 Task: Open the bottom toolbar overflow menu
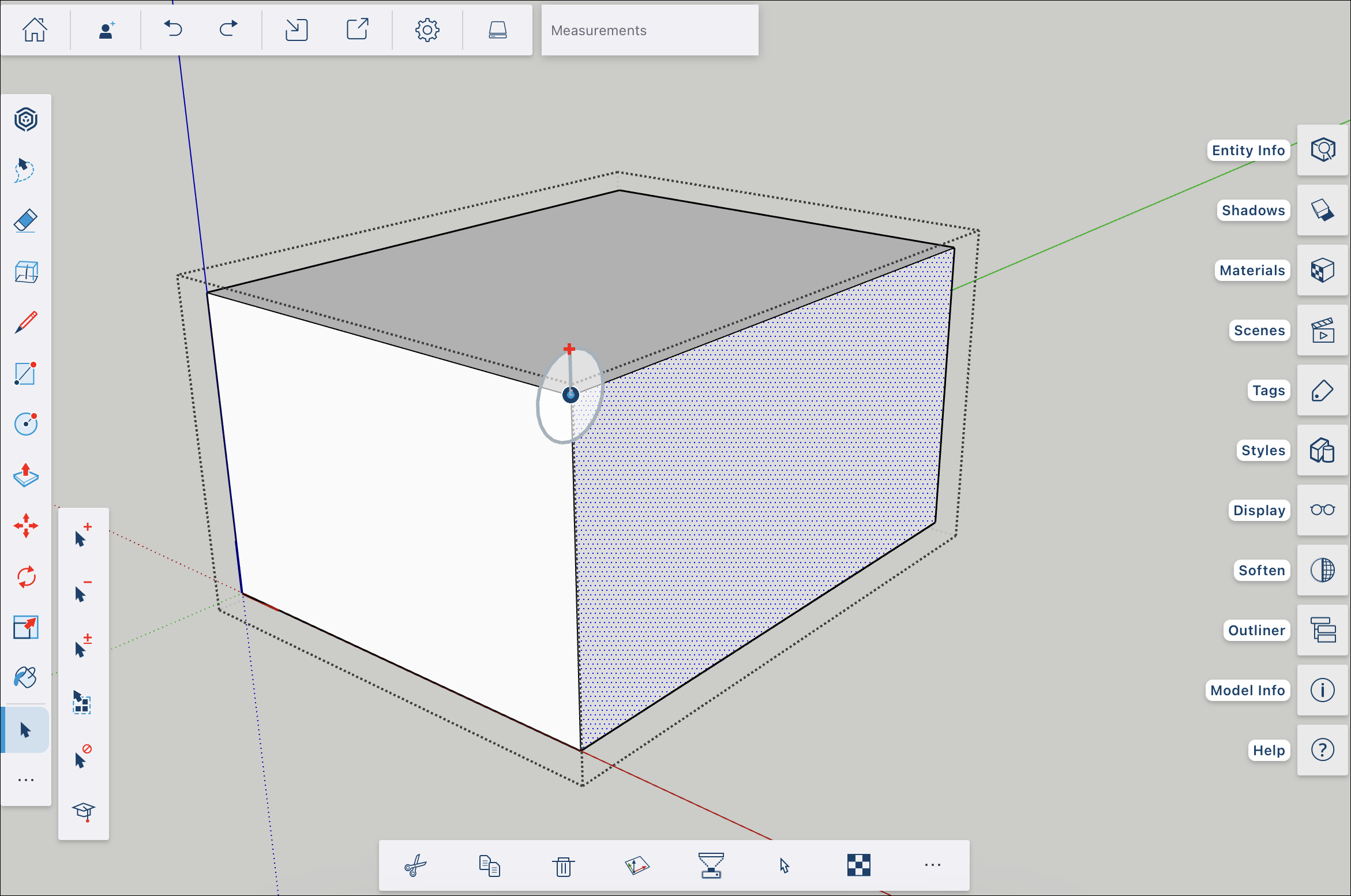933,865
